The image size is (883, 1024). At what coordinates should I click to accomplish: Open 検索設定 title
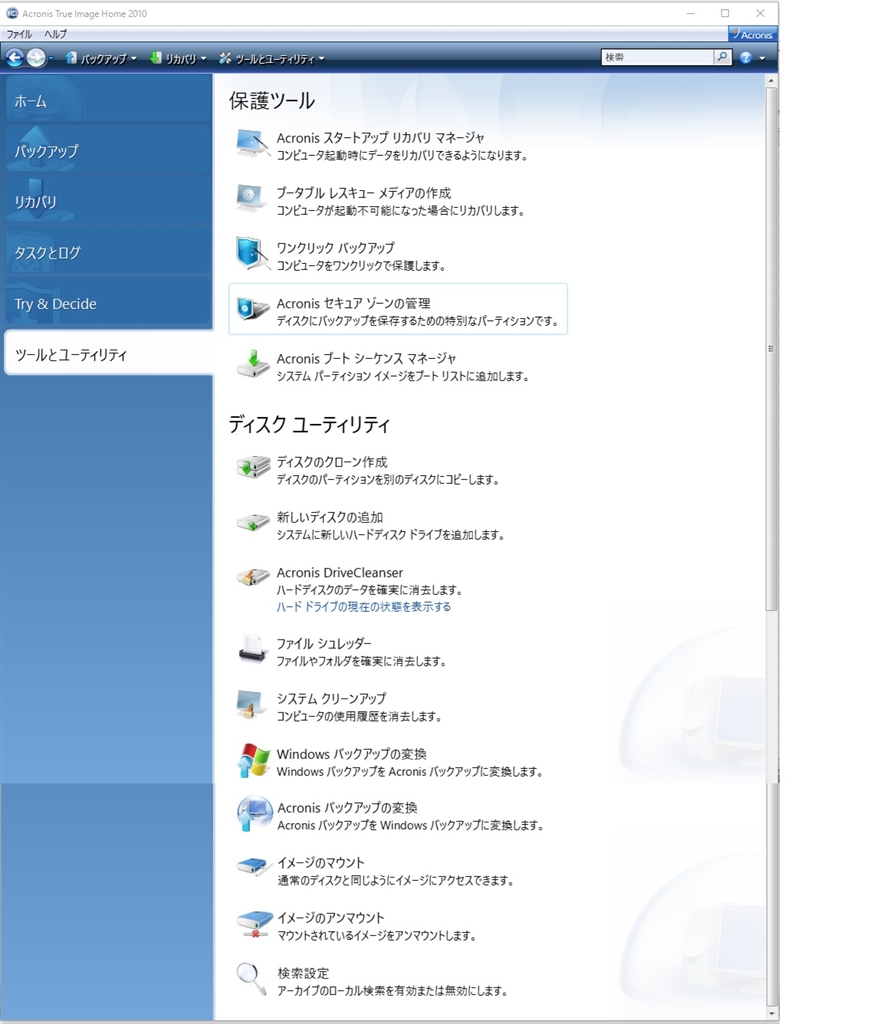pyautogui.click(x=303, y=973)
